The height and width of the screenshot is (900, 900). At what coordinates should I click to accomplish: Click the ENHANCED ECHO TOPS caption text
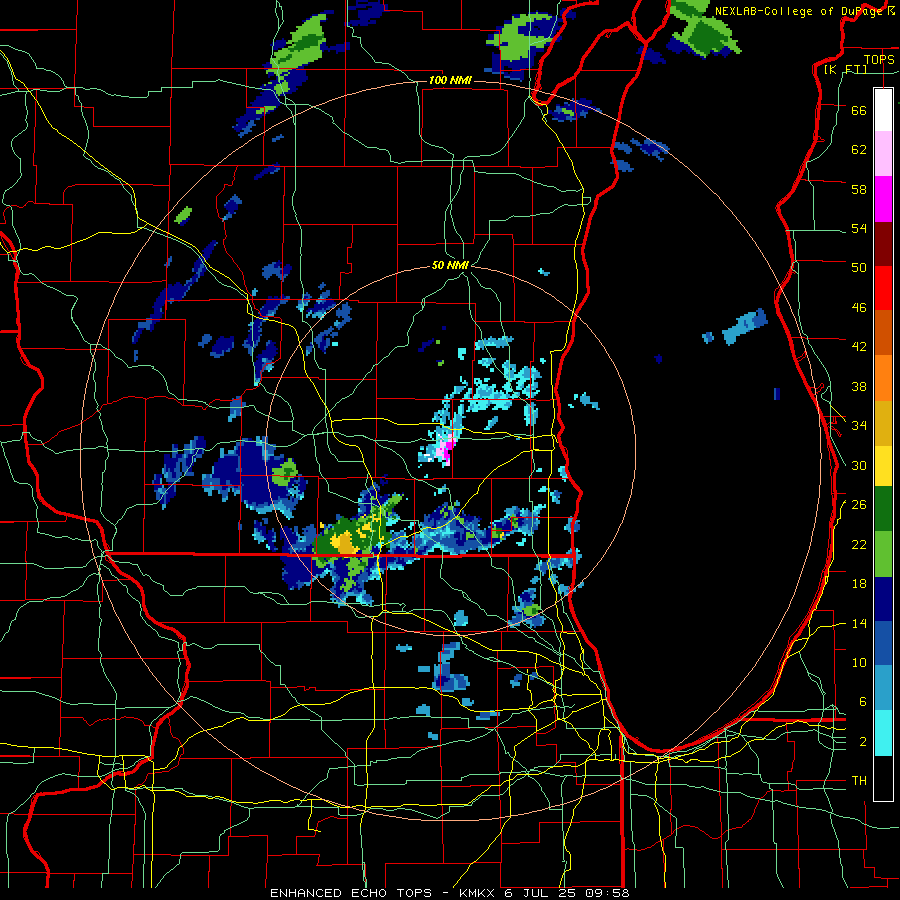[351, 893]
